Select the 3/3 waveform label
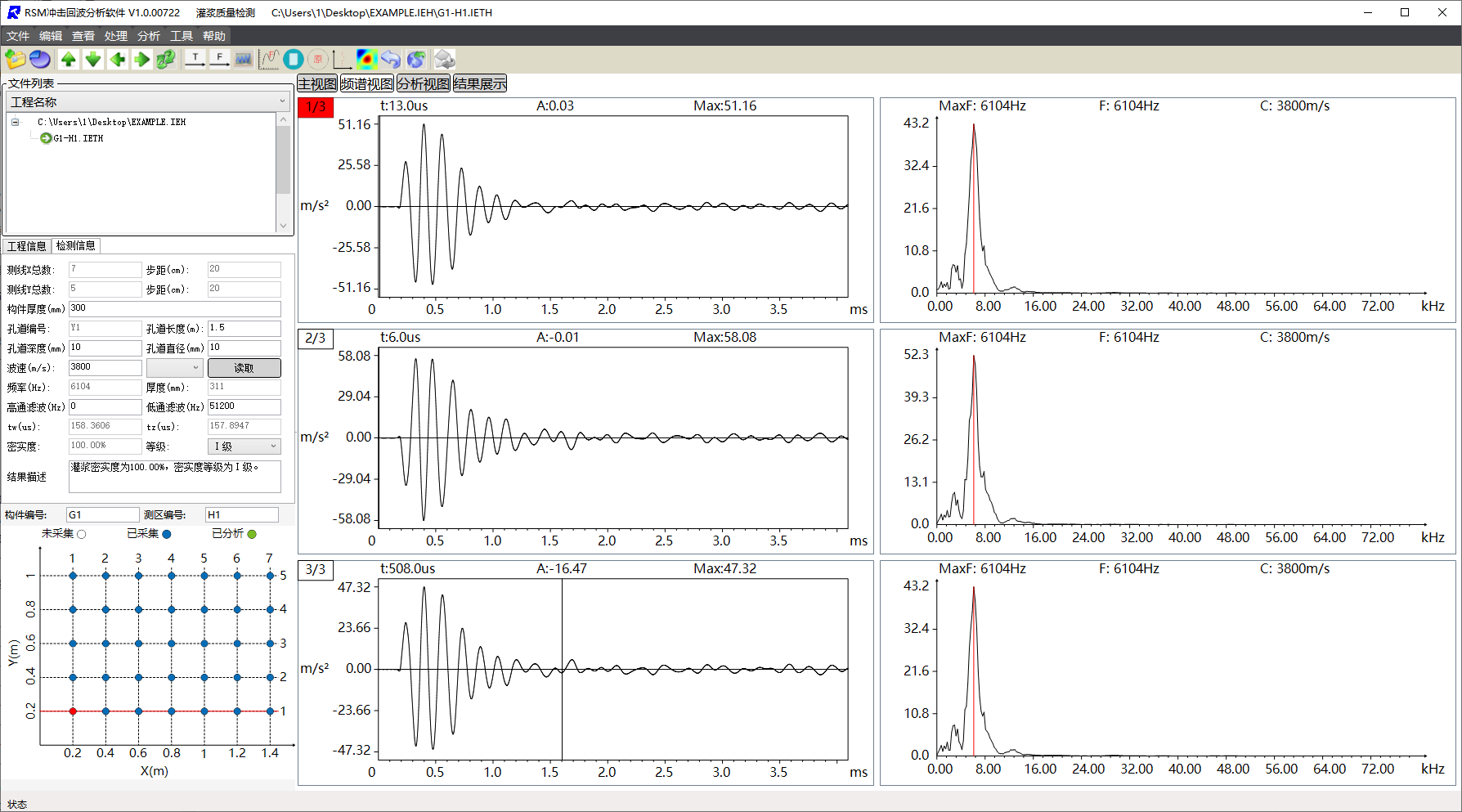 click(316, 569)
